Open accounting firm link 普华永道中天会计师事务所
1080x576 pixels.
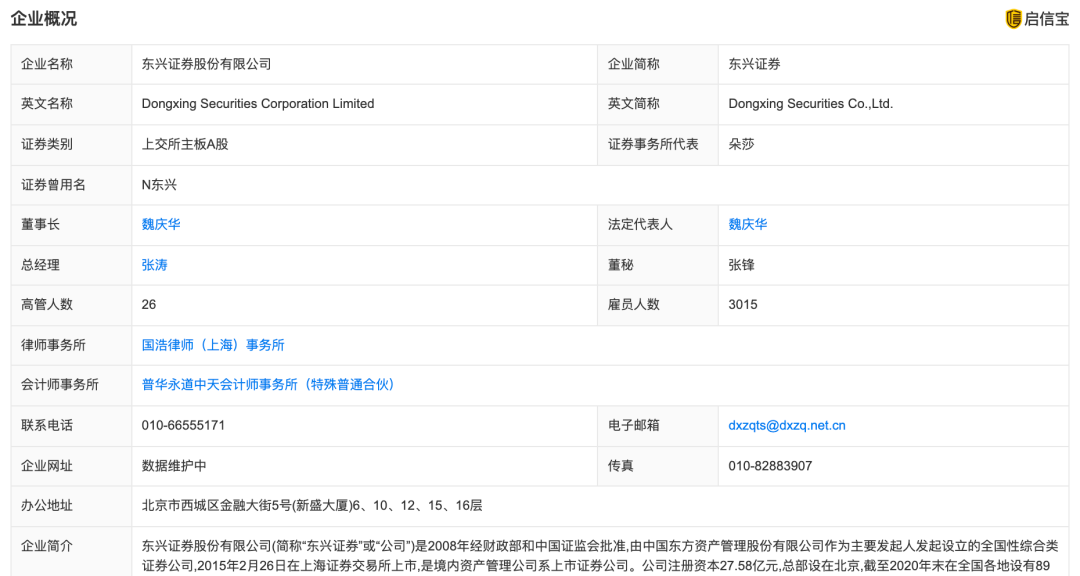268,385
